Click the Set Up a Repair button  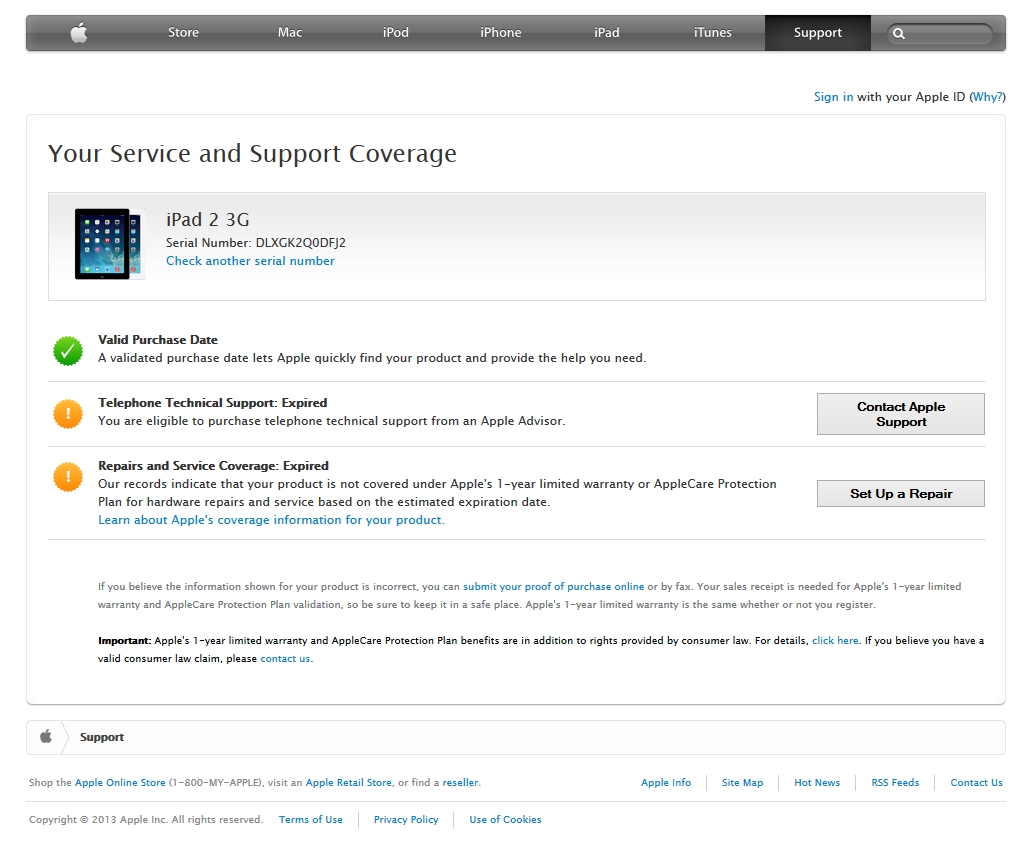[x=901, y=494]
